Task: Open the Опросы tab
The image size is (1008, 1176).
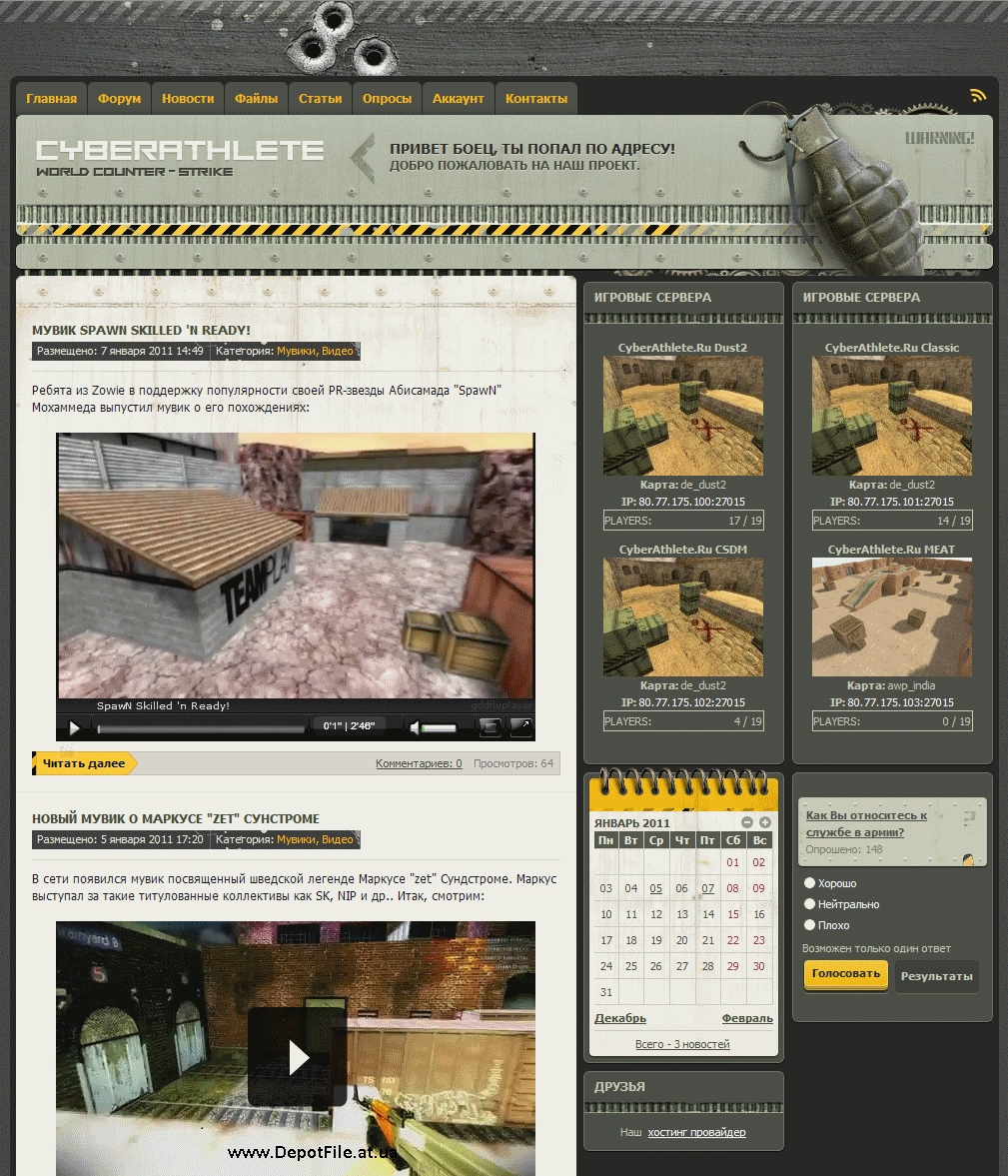Action: point(387,98)
